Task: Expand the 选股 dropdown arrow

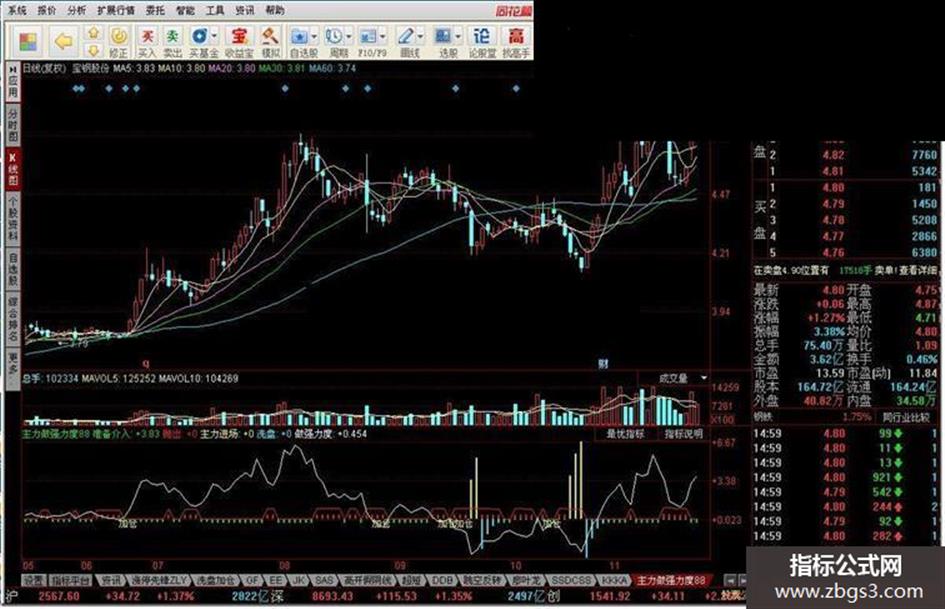Action: click(x=458, y=37)
